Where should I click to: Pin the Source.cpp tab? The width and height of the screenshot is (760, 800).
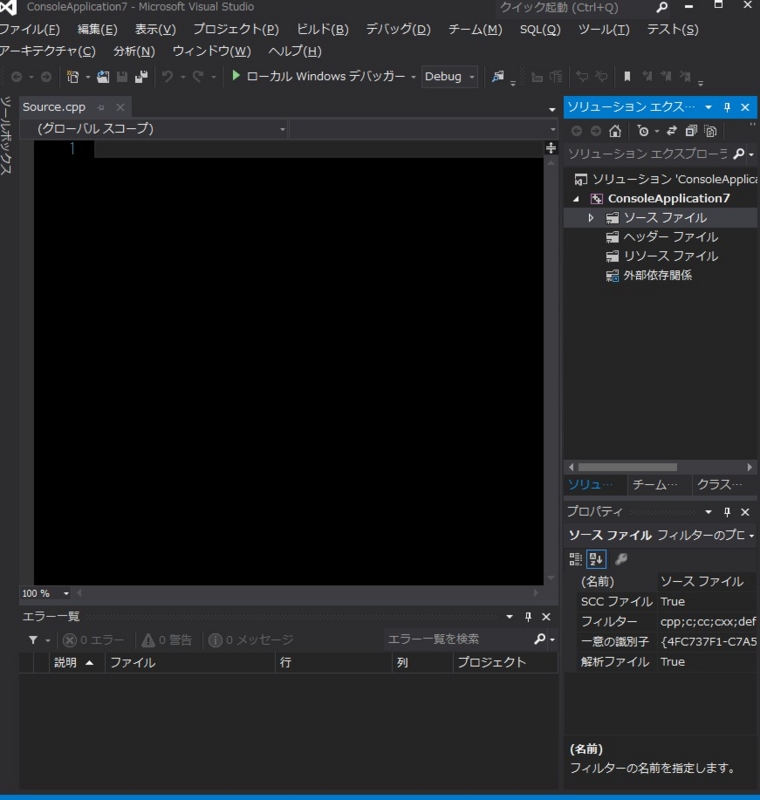pos(100,108)
